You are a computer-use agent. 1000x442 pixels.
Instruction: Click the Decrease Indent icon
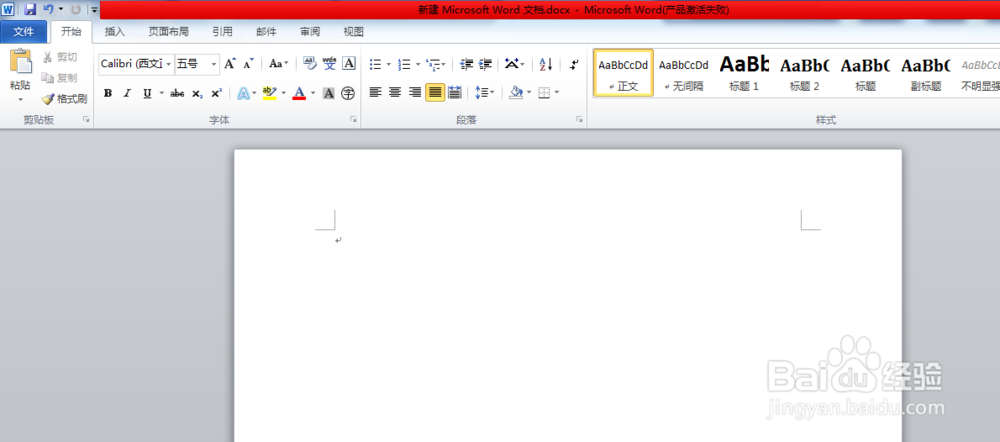tap(466, 64)
